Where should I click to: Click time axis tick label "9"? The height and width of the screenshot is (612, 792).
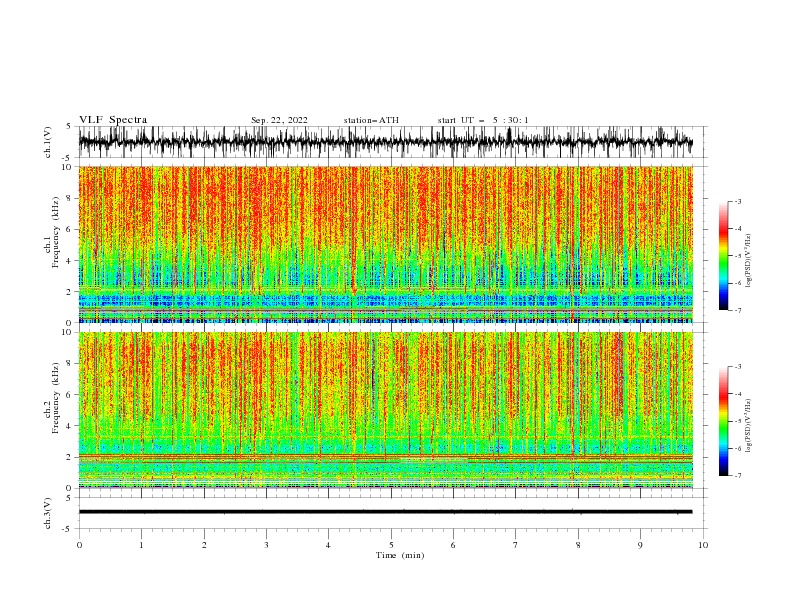[640, 545]
